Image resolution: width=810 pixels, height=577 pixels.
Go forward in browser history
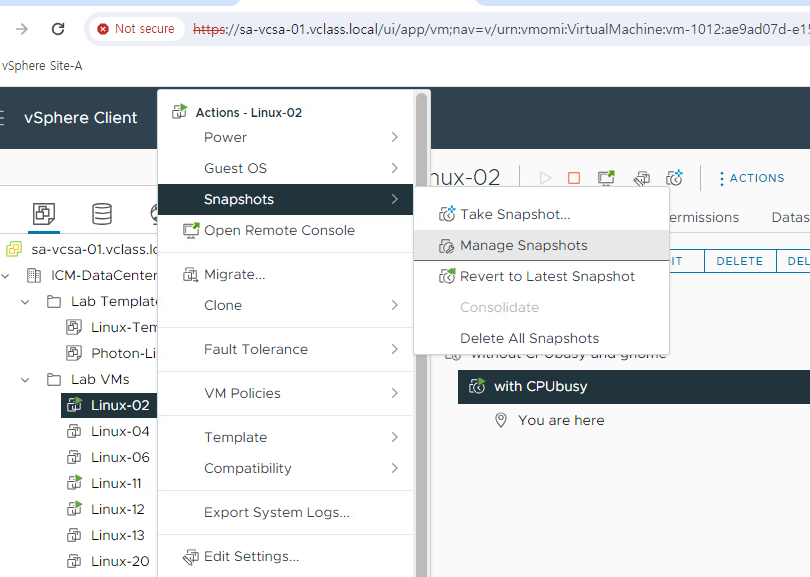pyautogui.click(x=22, y=29)
